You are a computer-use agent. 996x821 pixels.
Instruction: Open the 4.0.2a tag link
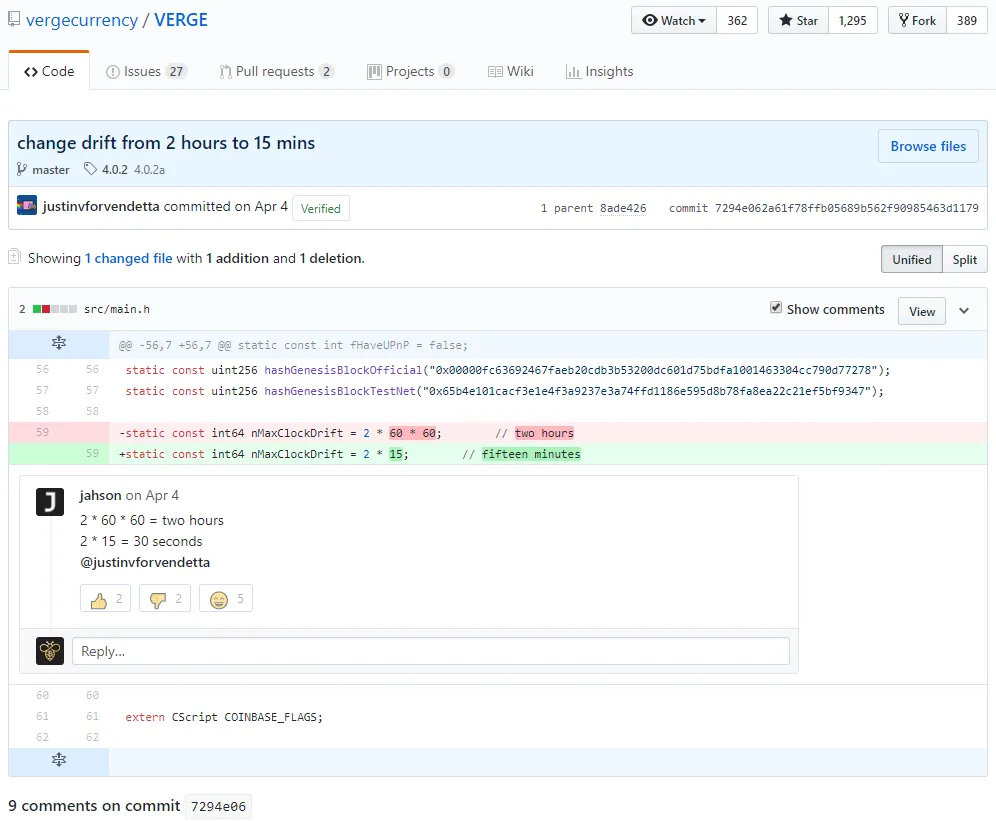pos(149,170)
